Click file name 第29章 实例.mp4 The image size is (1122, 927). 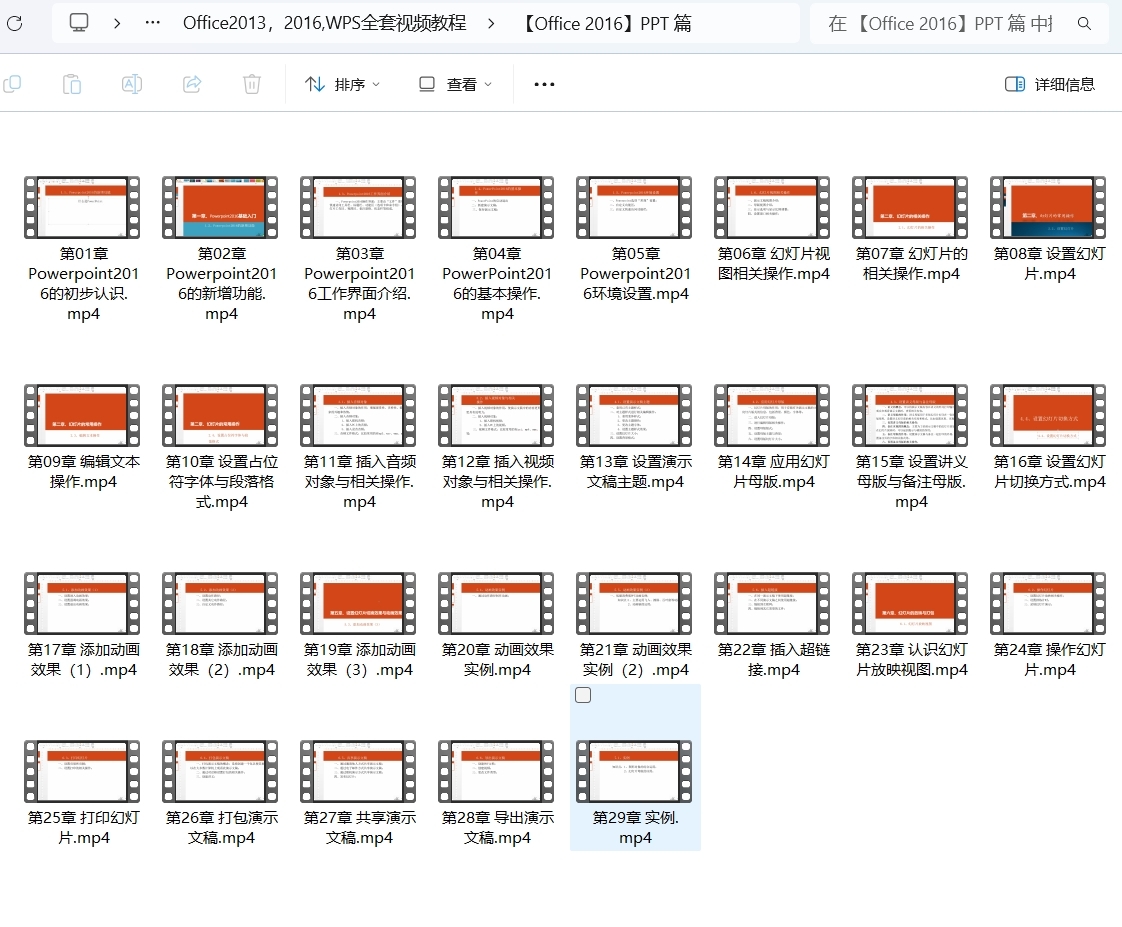tap(635, 827)
